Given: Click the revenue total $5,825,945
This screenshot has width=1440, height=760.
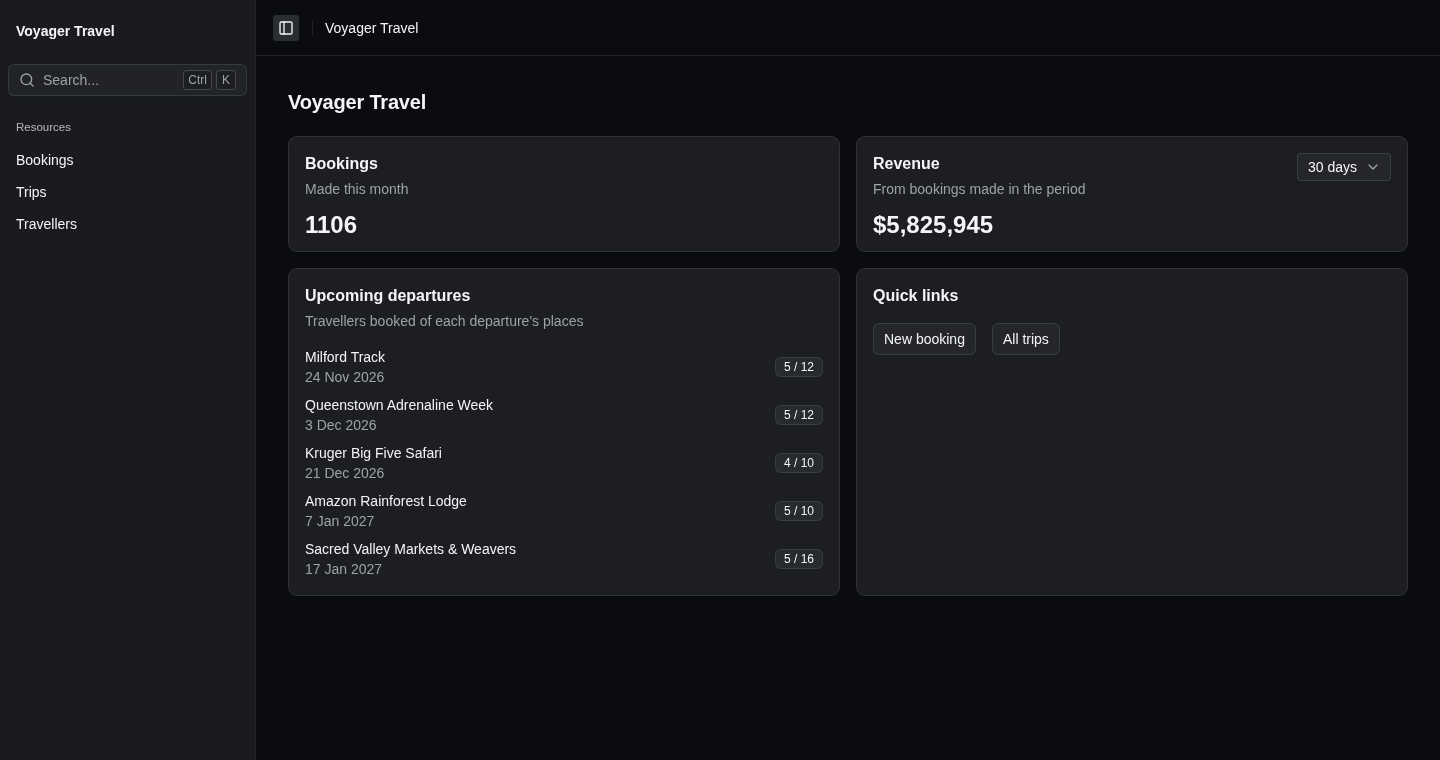Looking at the screenshot, I should coord(933,225).
